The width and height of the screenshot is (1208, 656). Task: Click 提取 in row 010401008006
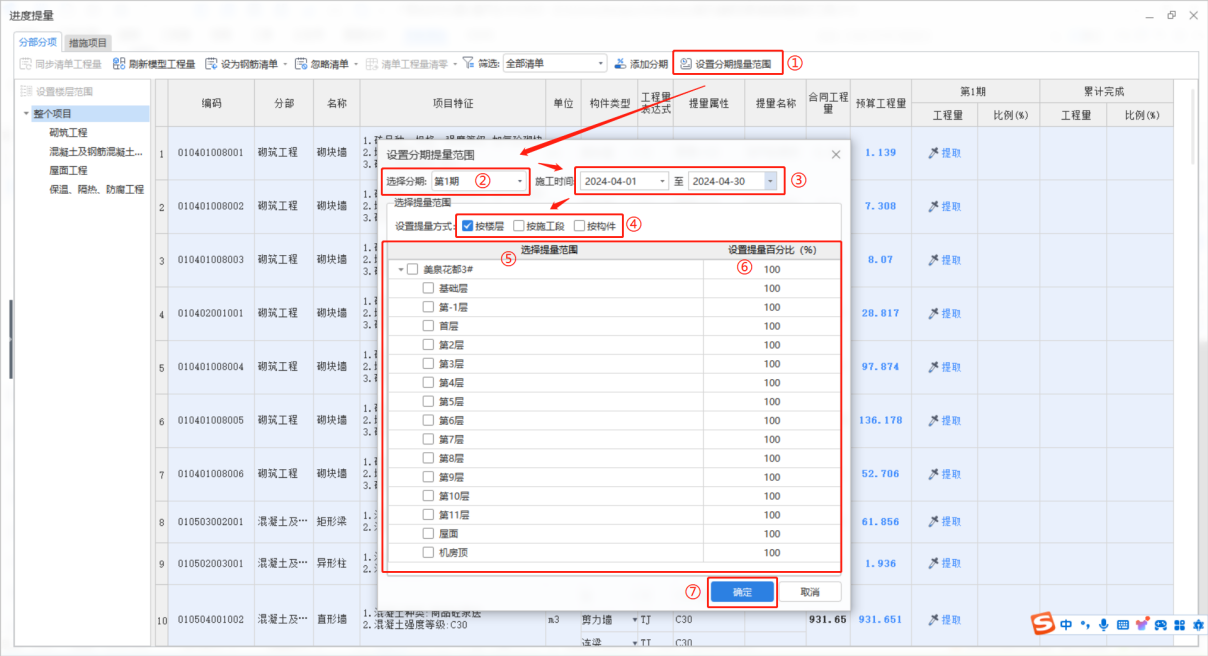pos(944,474)
